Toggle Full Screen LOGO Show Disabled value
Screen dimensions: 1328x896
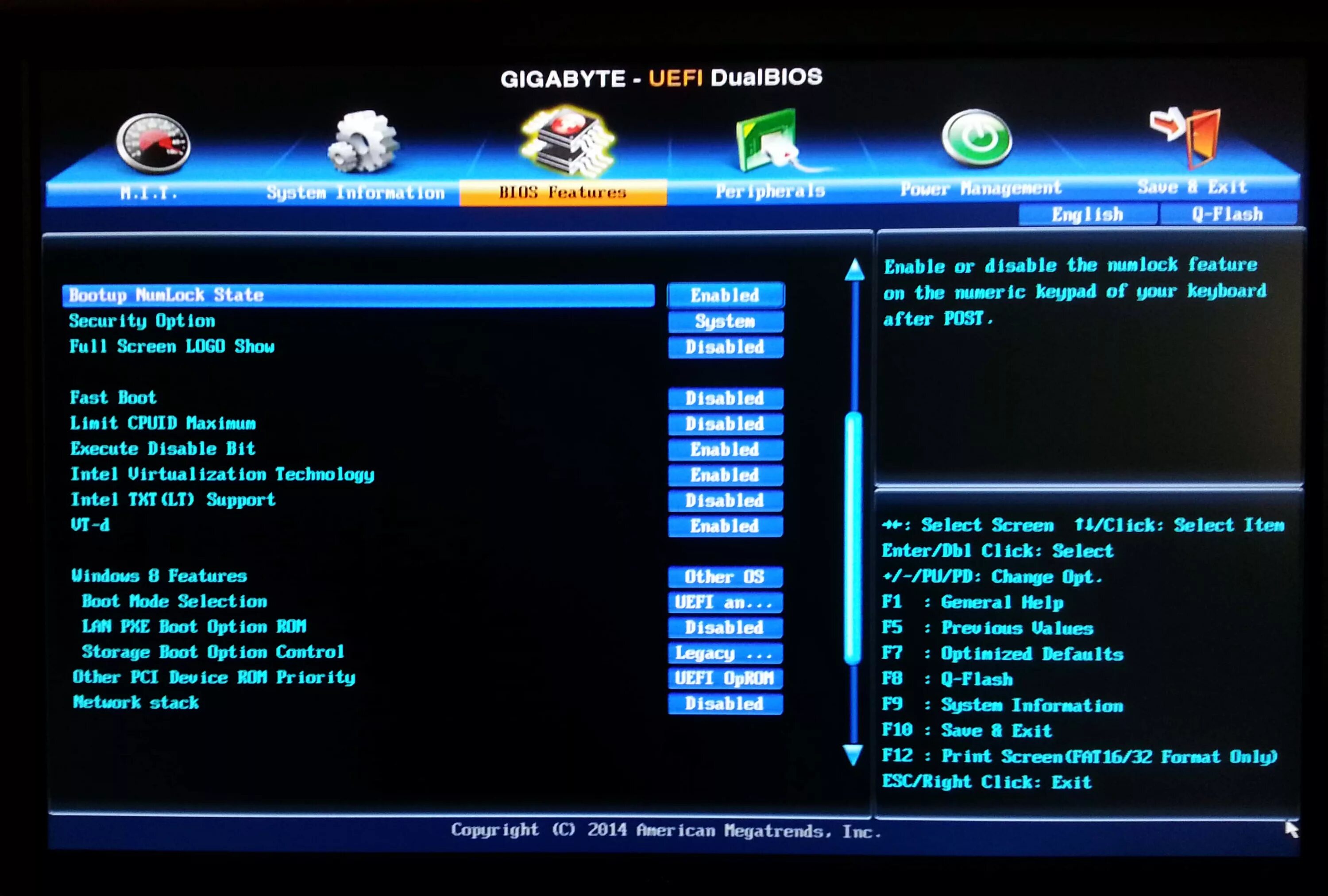pyautogui.click(x=725, y=347)
